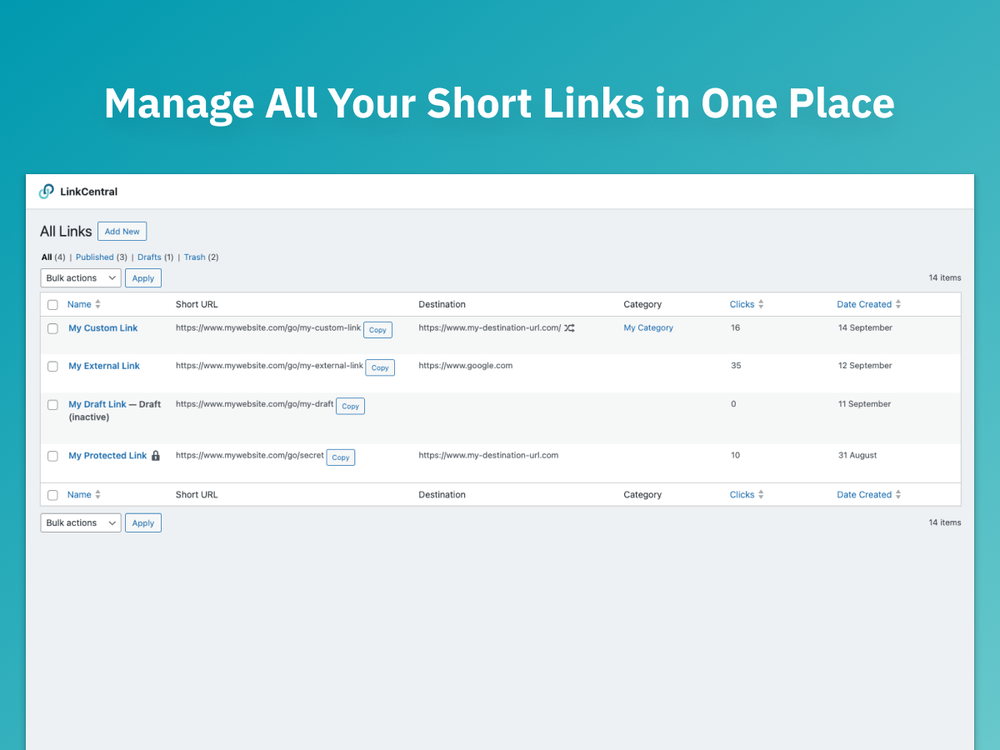1000x750 pixels.
Task: Open the top Bulk actions dropdown
Action: pos(80,277)
